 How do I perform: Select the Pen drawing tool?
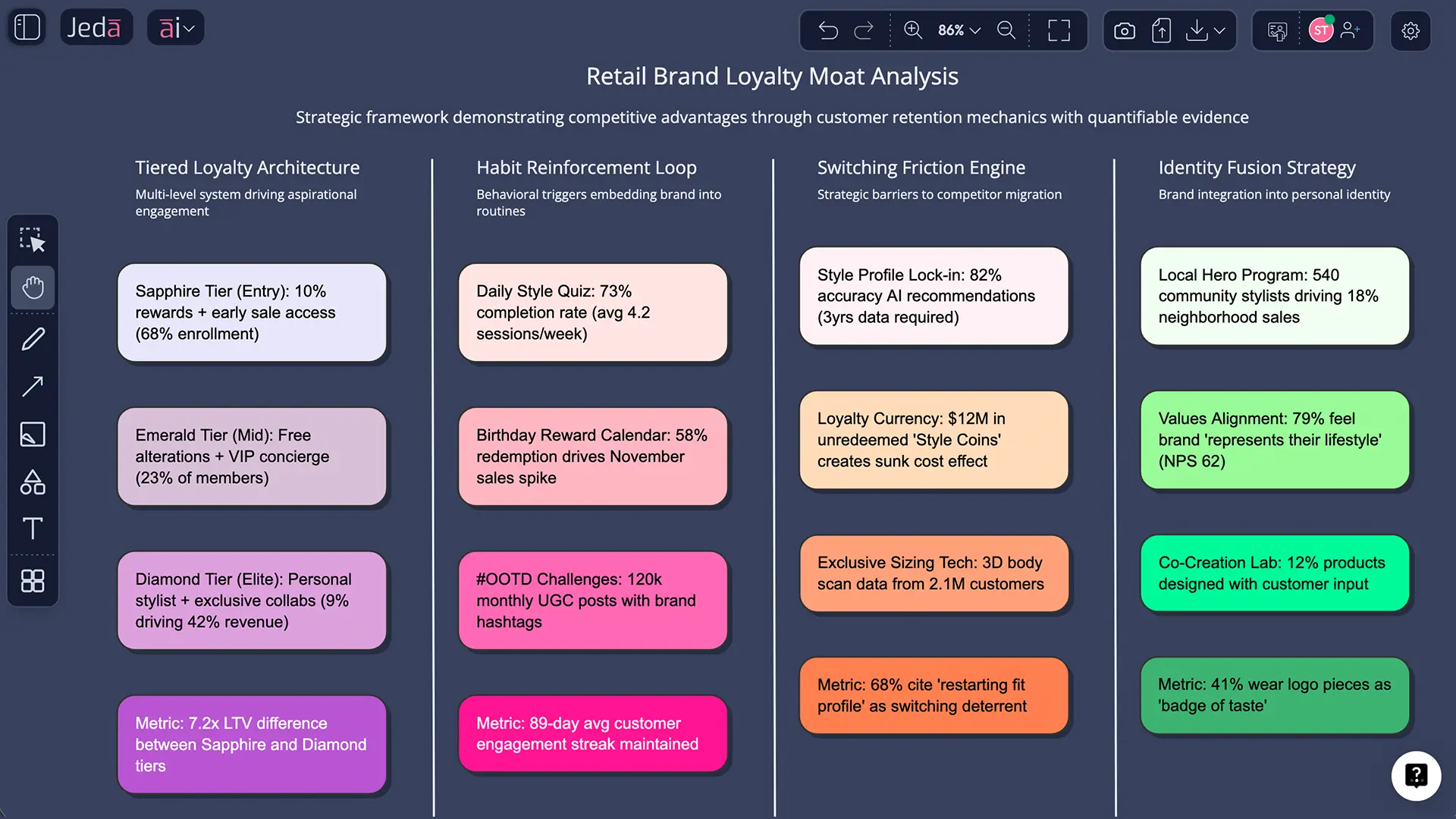[33, 339]
